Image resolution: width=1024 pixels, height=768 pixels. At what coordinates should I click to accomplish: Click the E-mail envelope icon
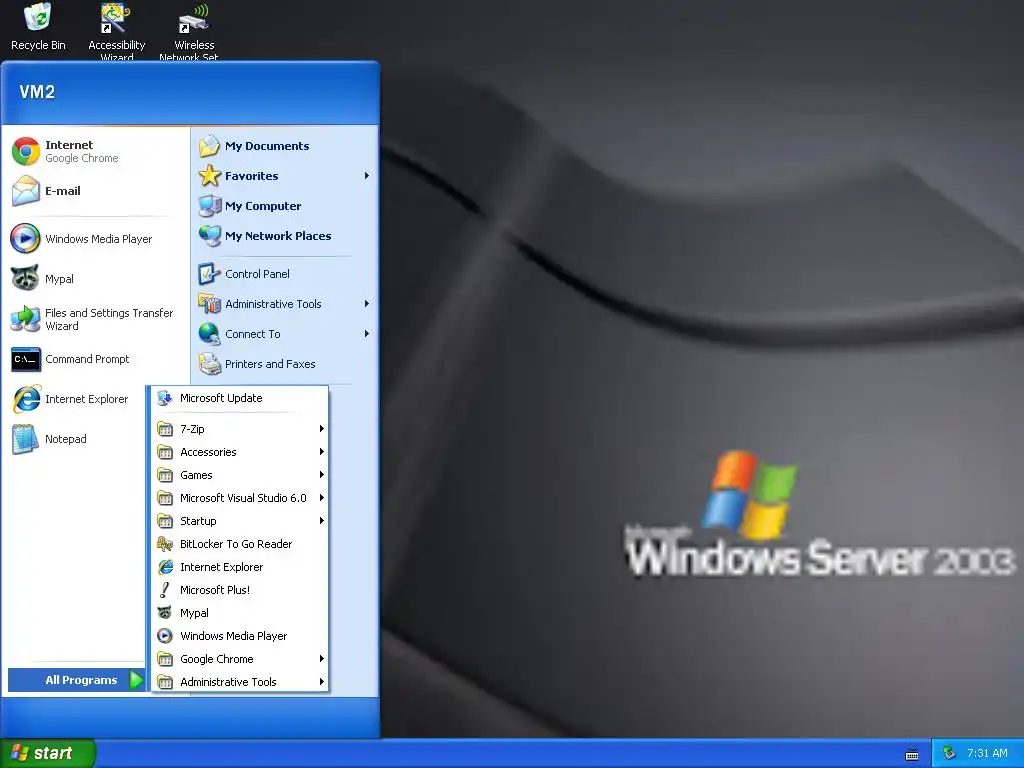pos(26,191)
